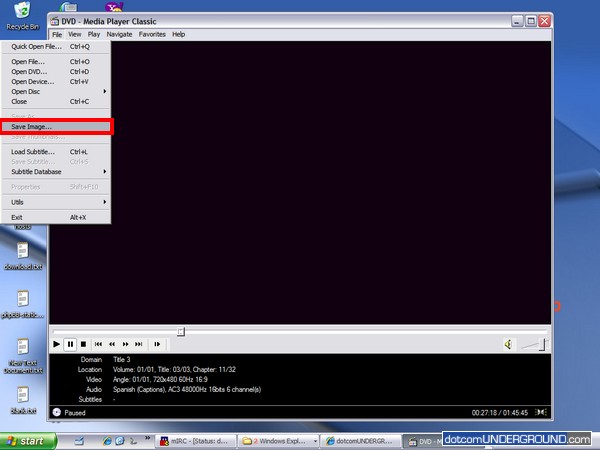Switch to mIRC taskbar button
The width and height of the screenshot is (600, 450).
click(196, 441)
